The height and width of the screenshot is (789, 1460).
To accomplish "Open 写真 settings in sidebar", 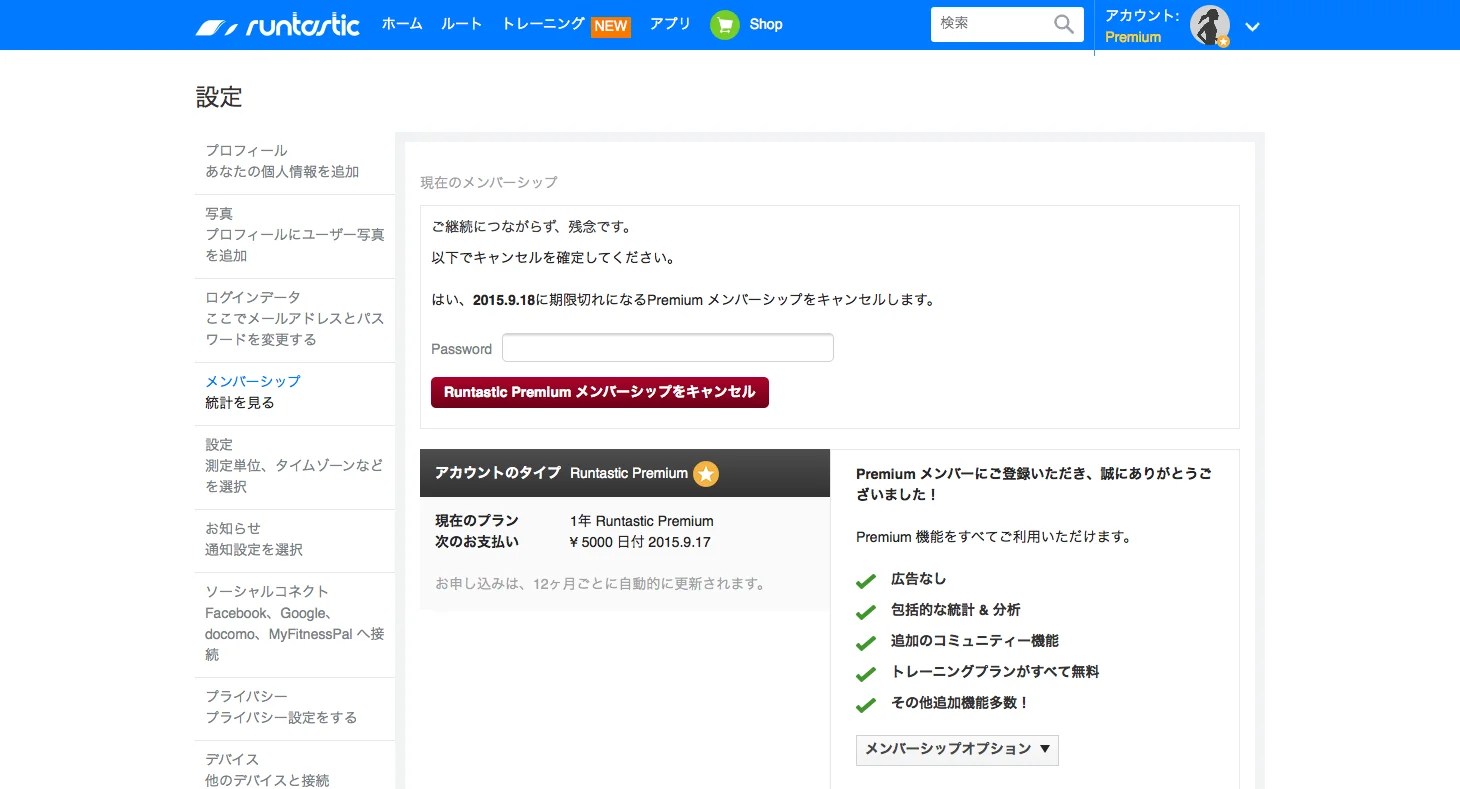I will point(295,235).
